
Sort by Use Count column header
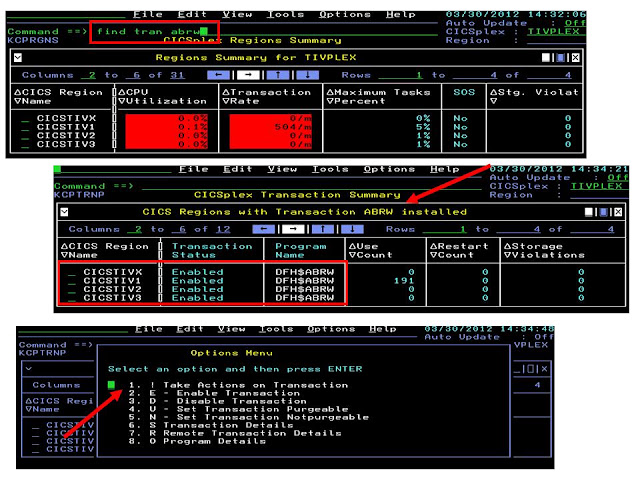tap(371, 251)
